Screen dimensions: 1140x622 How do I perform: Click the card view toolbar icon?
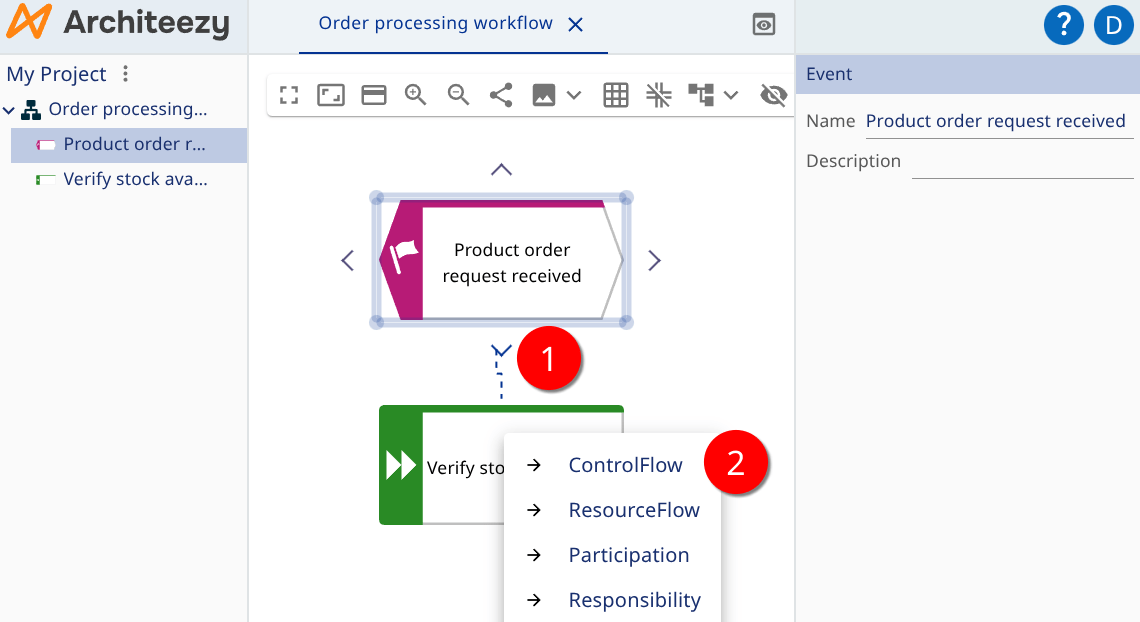click(374, 95)
